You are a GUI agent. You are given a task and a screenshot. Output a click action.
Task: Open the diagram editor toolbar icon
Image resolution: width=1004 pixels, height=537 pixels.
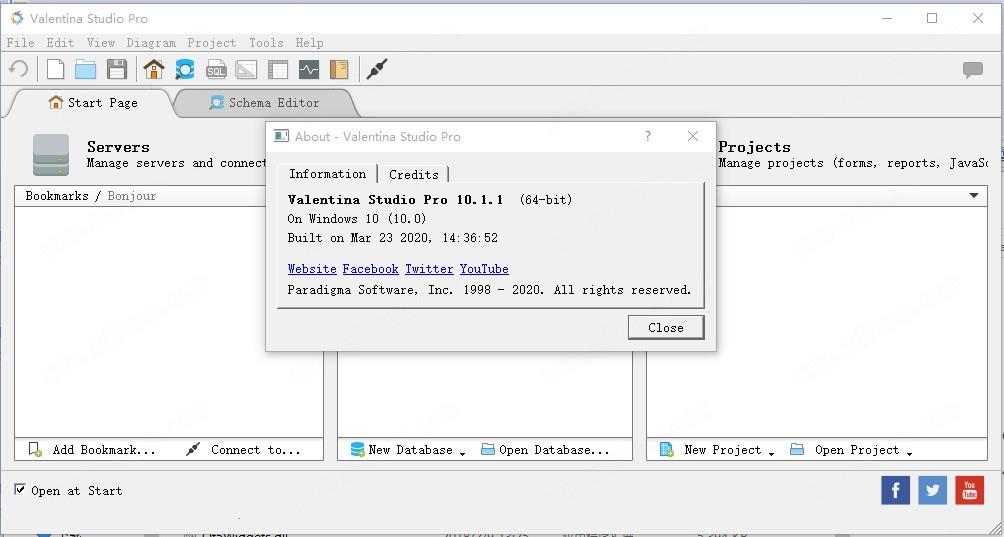pyautogui.click(x=246, y=69)
